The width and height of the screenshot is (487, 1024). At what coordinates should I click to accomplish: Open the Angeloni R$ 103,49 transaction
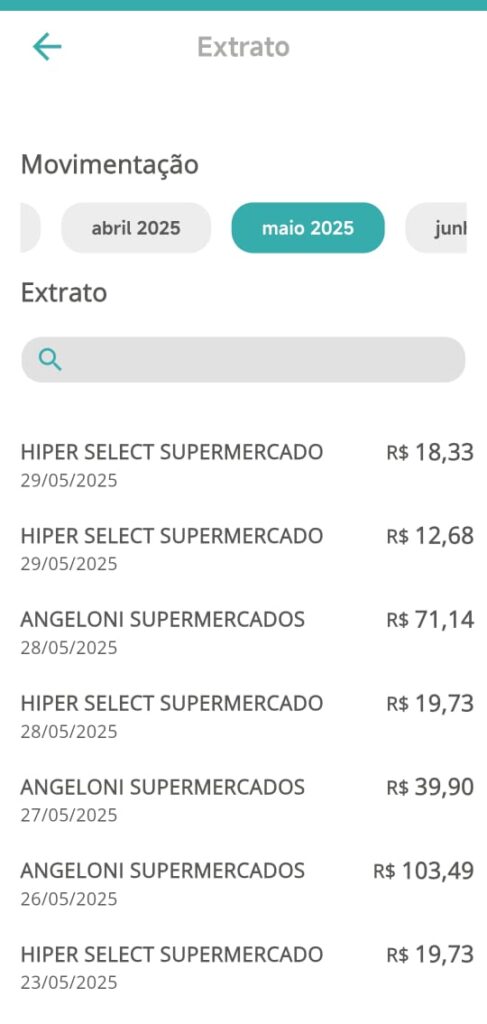click(x=247, y=884)
